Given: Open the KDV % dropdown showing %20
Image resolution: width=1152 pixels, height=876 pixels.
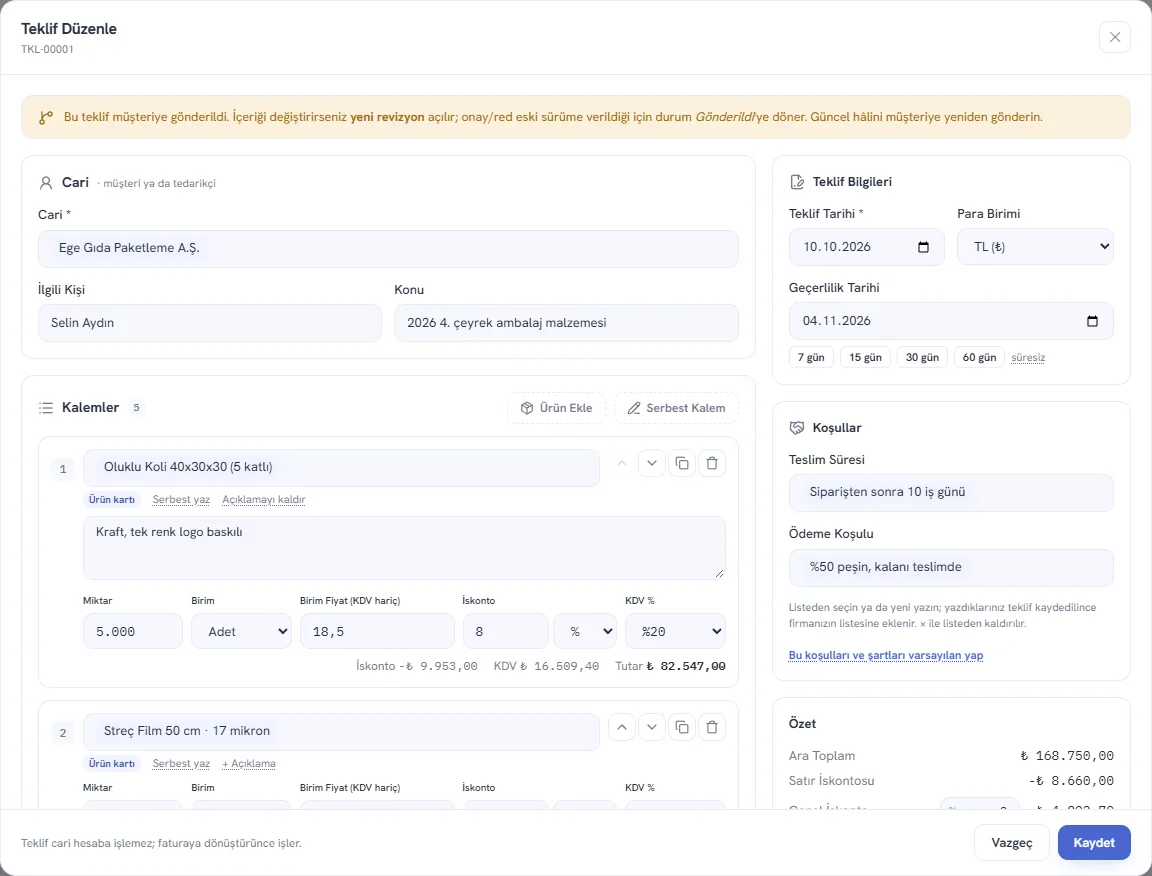Looking at the screenshot, I should tap(674, 631).
